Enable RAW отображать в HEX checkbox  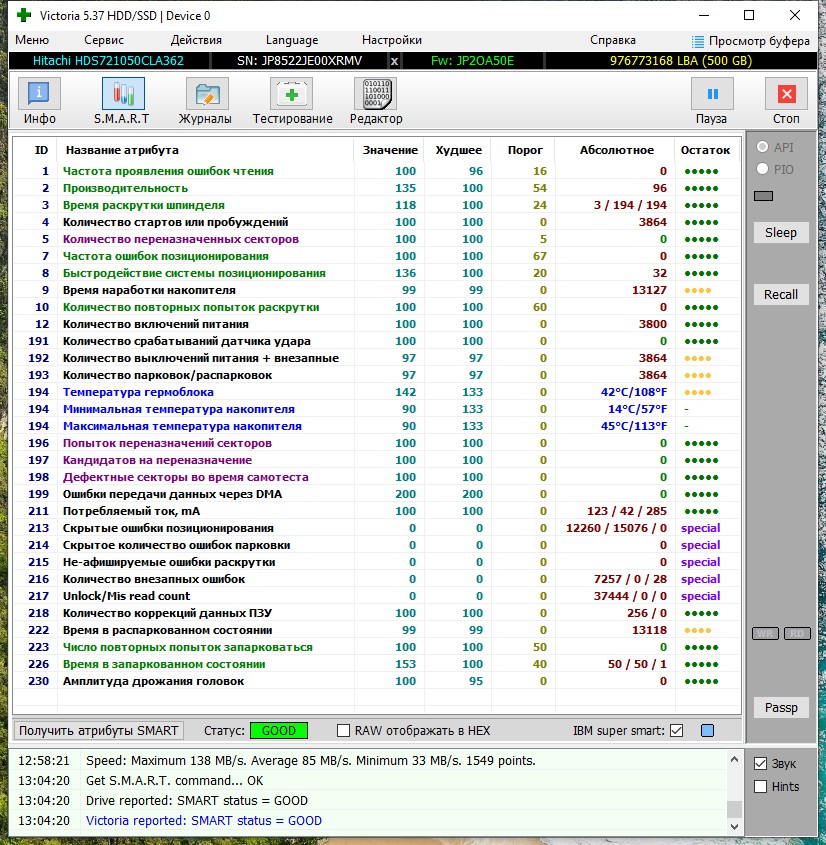point(343,731)
